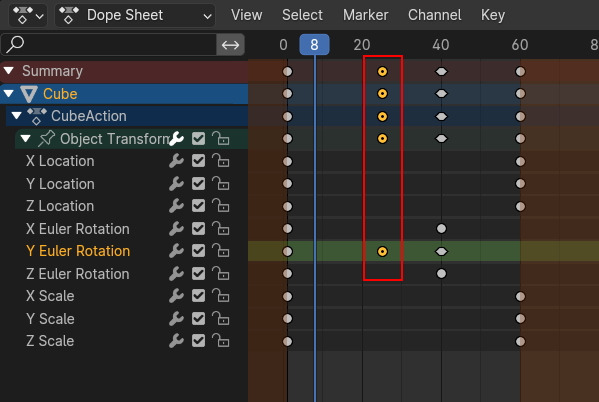
Task: Lock the X Euler Rotation channel
Action: point(220,228)
